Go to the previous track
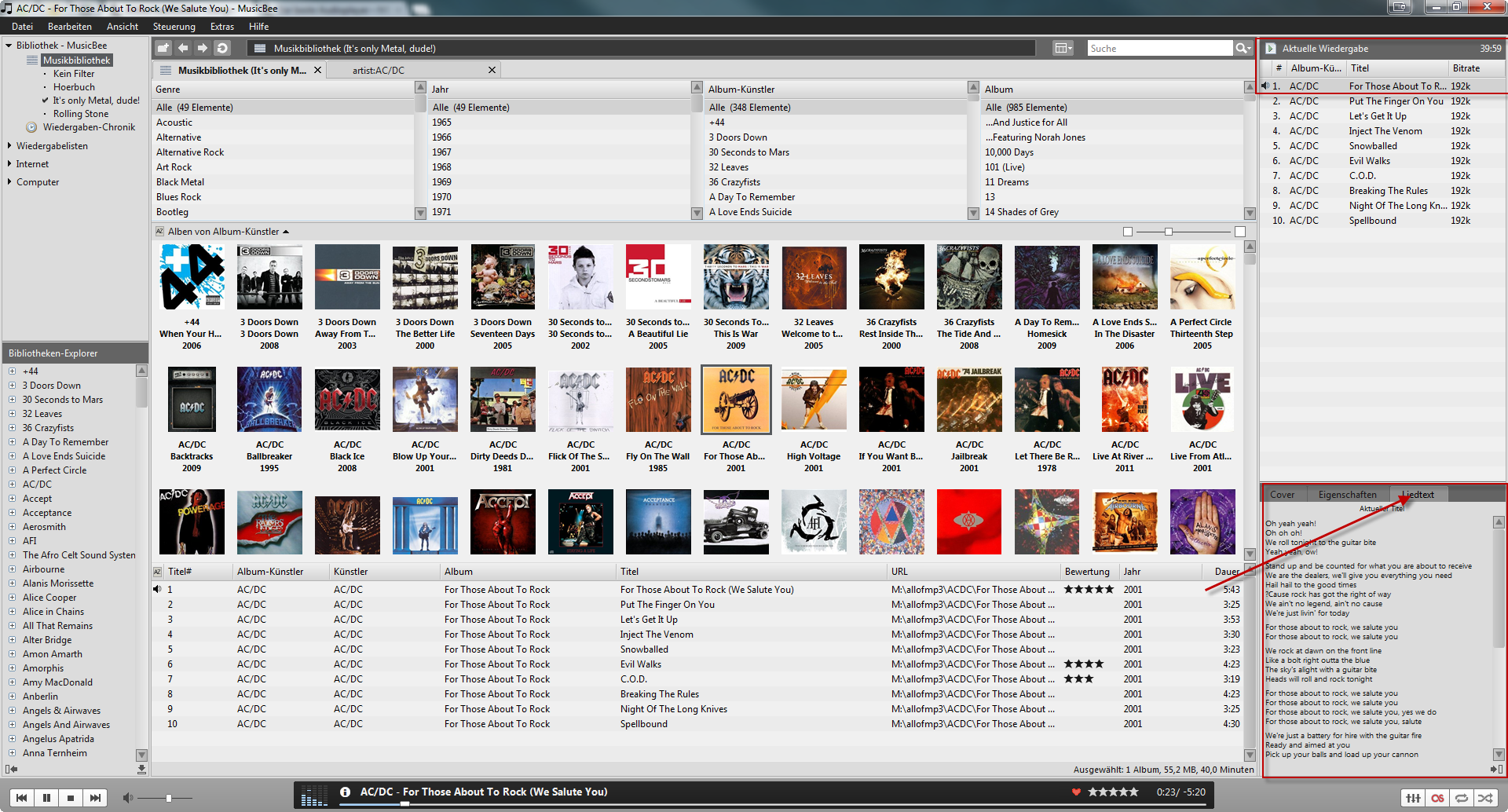The height and width of the screenshot is (812, 1508). coord(21,798)
